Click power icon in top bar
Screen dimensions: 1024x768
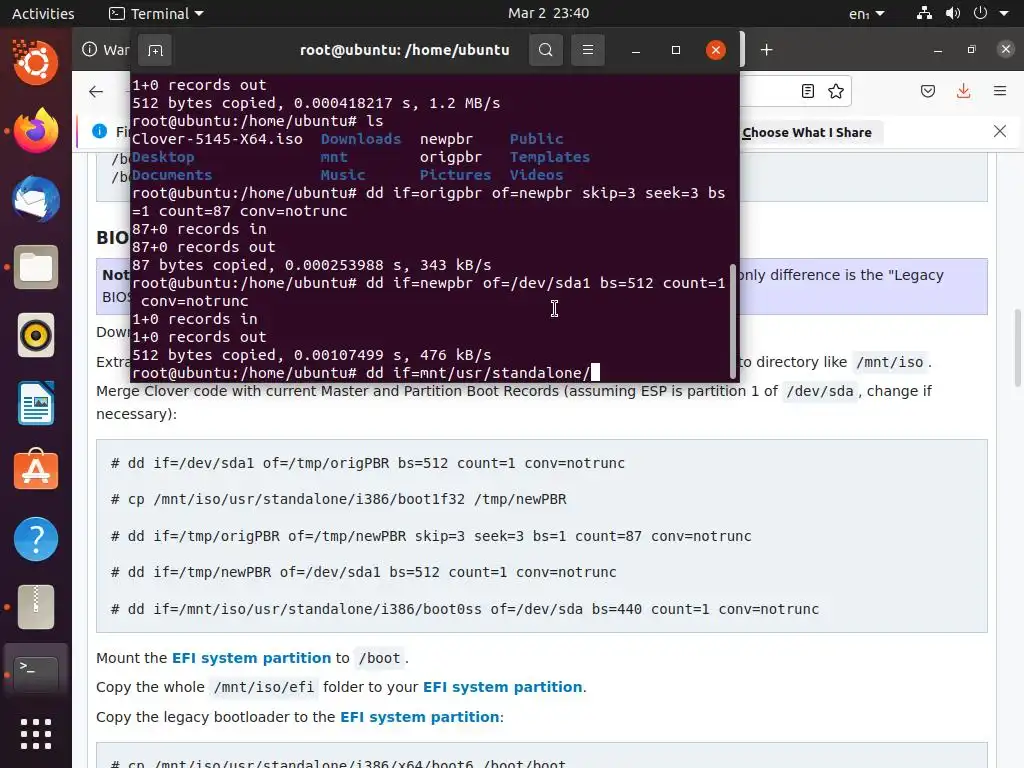tap(980, 13)
